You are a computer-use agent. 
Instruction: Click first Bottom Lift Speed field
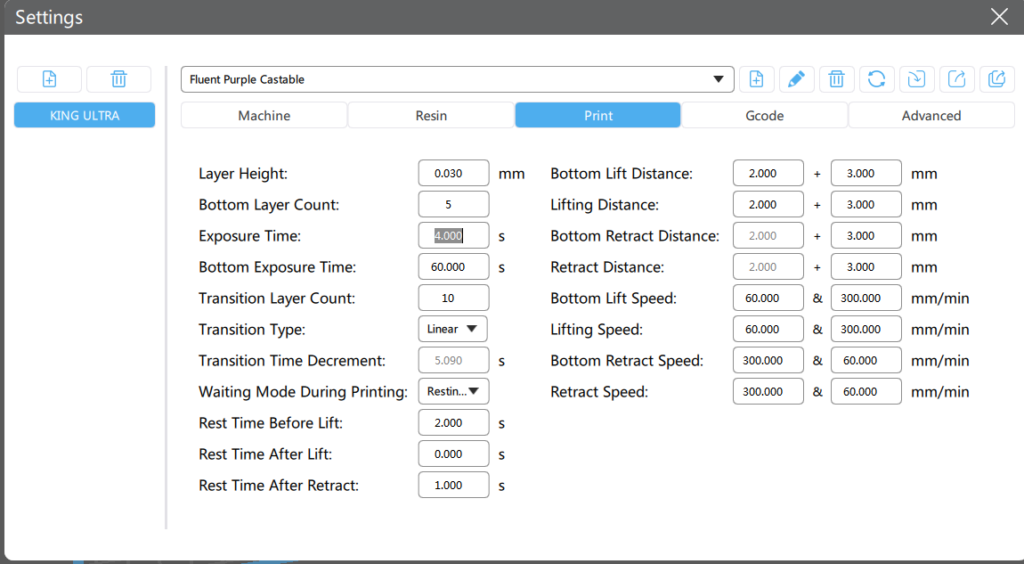pyautogui.click(x=768, y=298)
